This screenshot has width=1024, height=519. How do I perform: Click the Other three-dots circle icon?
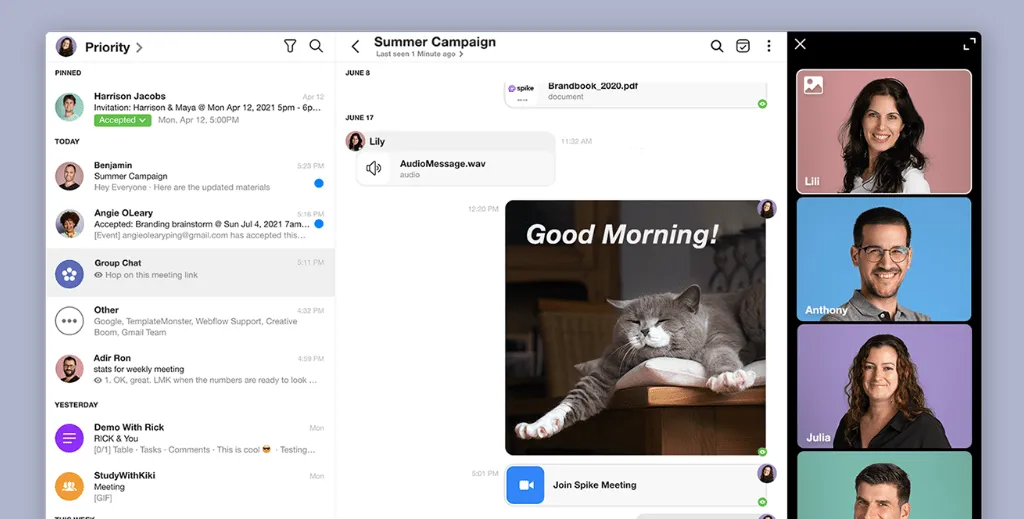(x=69, y=321)
